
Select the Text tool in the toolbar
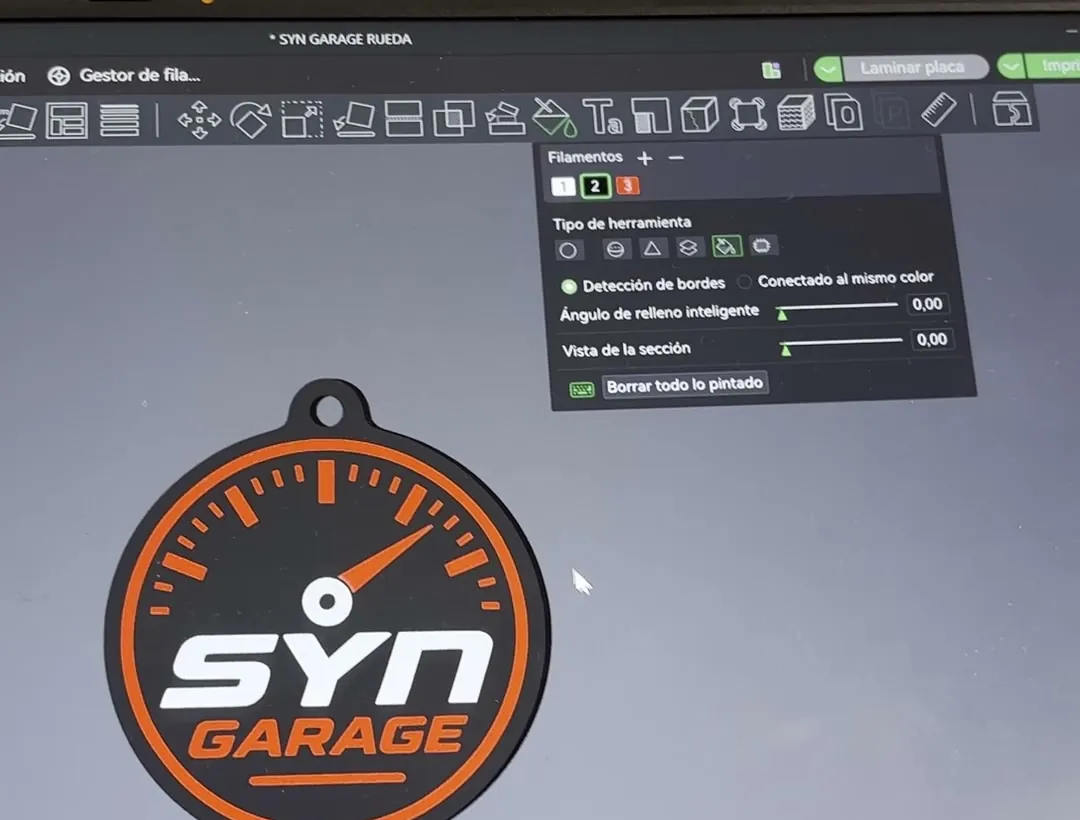pyautogui.click(x=602, y=116)
